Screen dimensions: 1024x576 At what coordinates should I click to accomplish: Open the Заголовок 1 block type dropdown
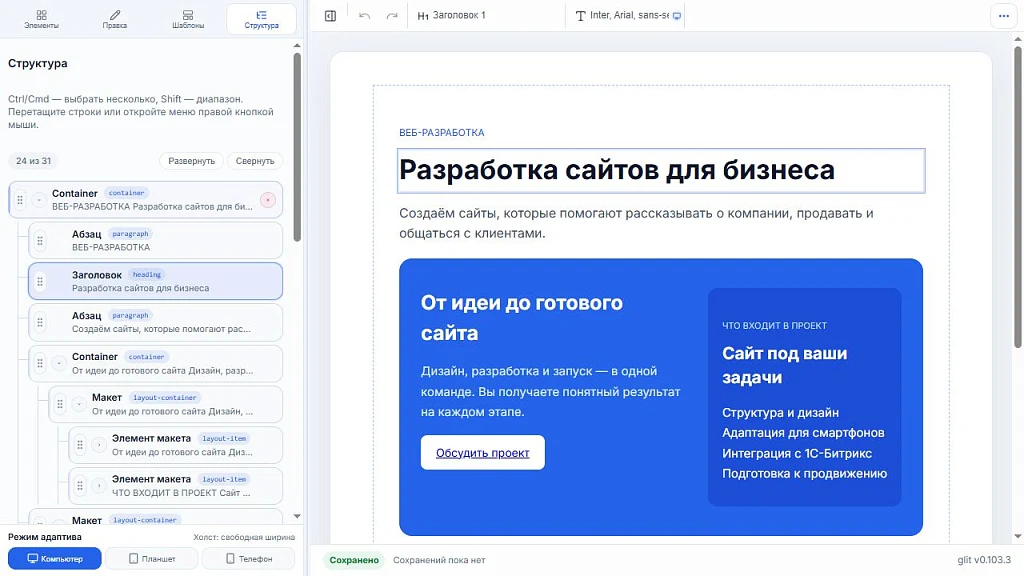487,15
